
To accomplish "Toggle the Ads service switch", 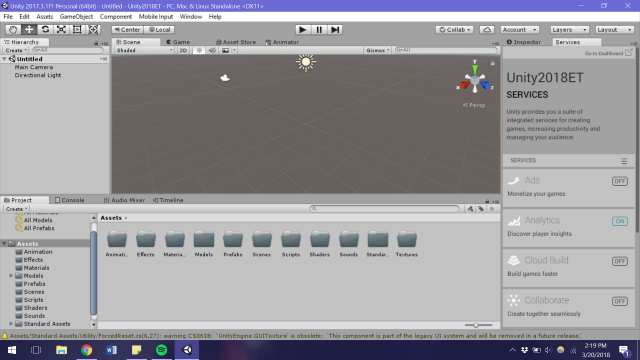I will (620, 181).
